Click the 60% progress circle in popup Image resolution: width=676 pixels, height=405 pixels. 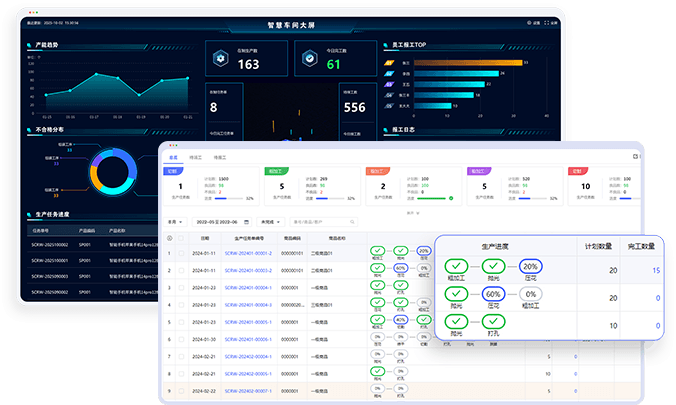[x=494, y=294]
